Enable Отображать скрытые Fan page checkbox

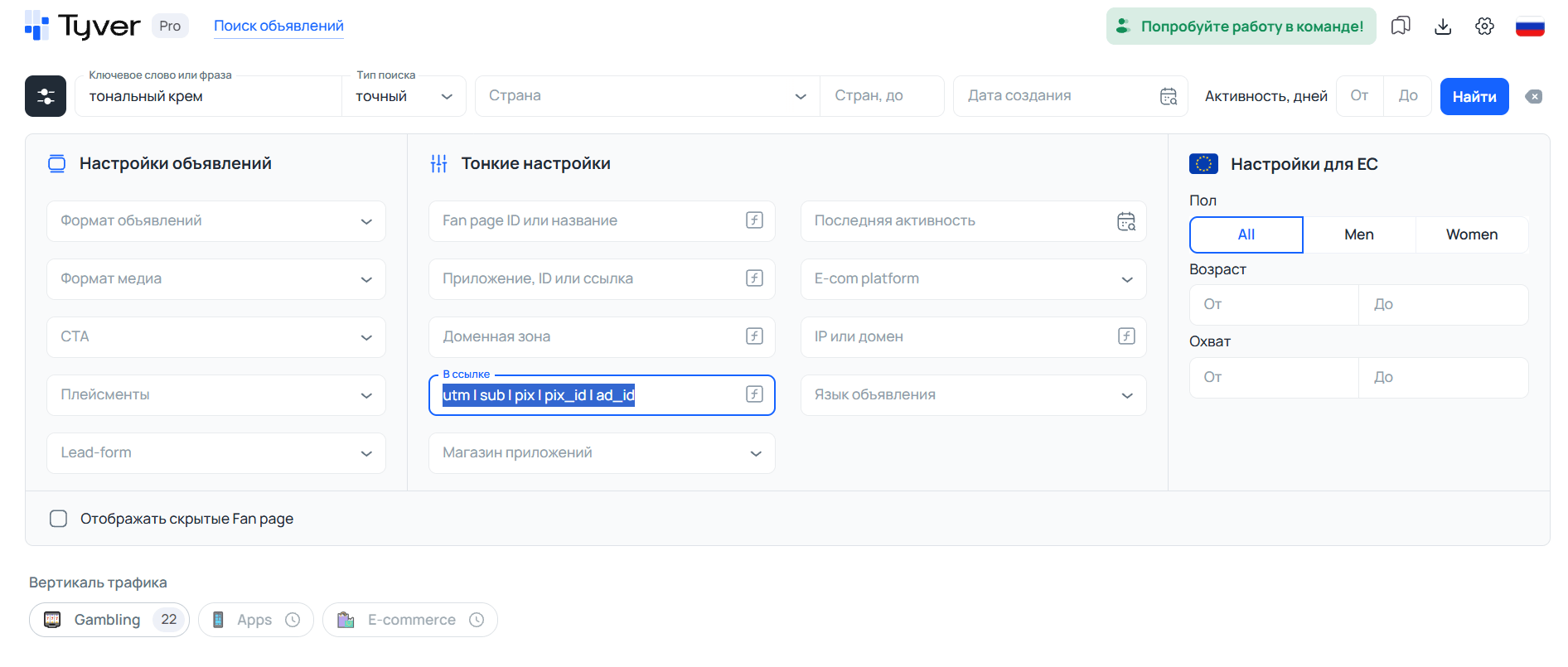(58, 519)
